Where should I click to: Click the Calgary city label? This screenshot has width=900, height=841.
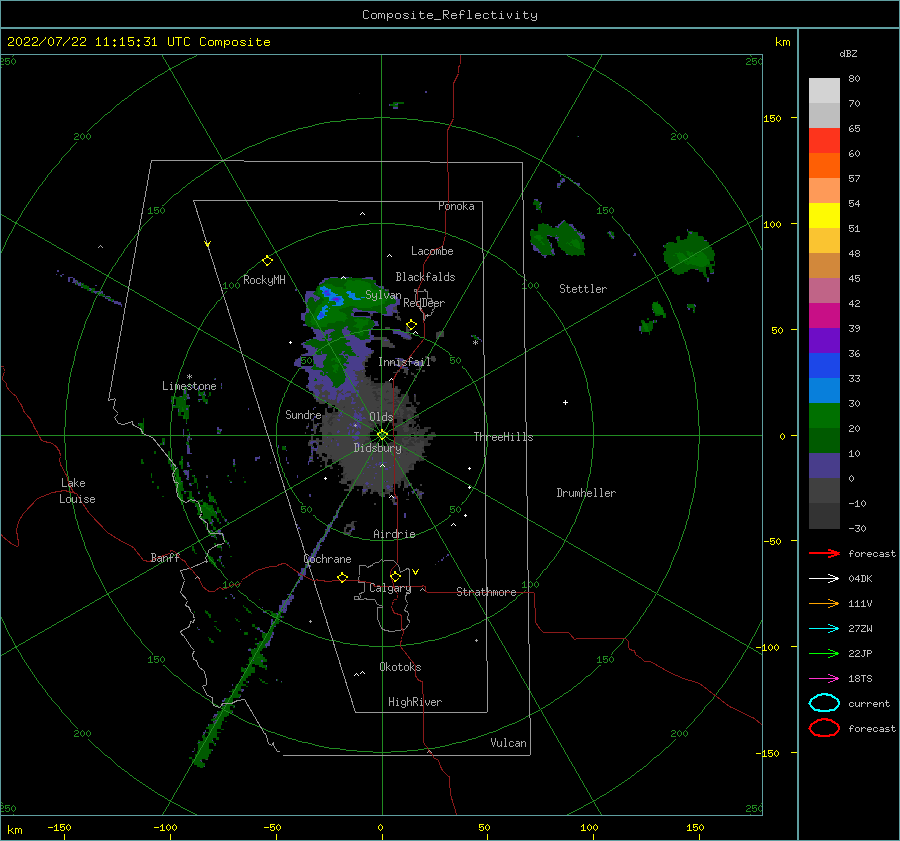[x=390, y=588]
